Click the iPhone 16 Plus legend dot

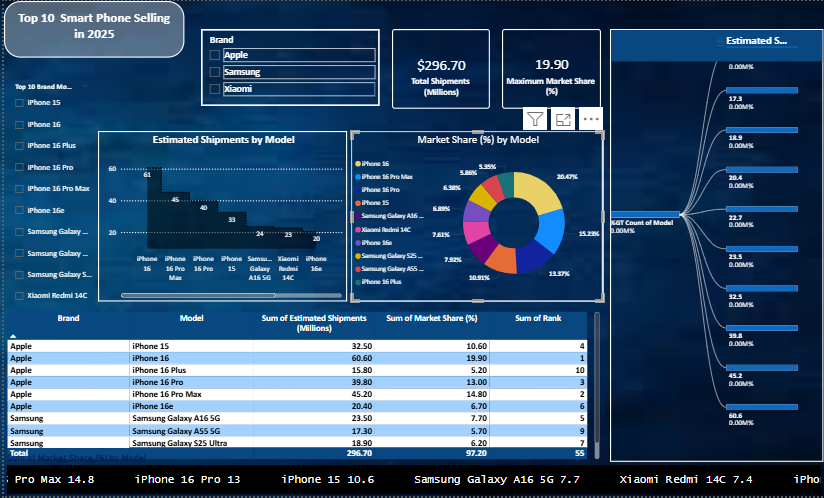coord(356,282)
